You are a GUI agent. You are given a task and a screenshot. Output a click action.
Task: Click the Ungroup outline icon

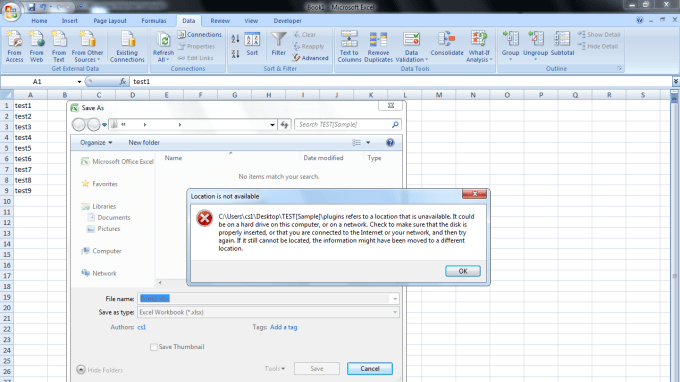536,46
